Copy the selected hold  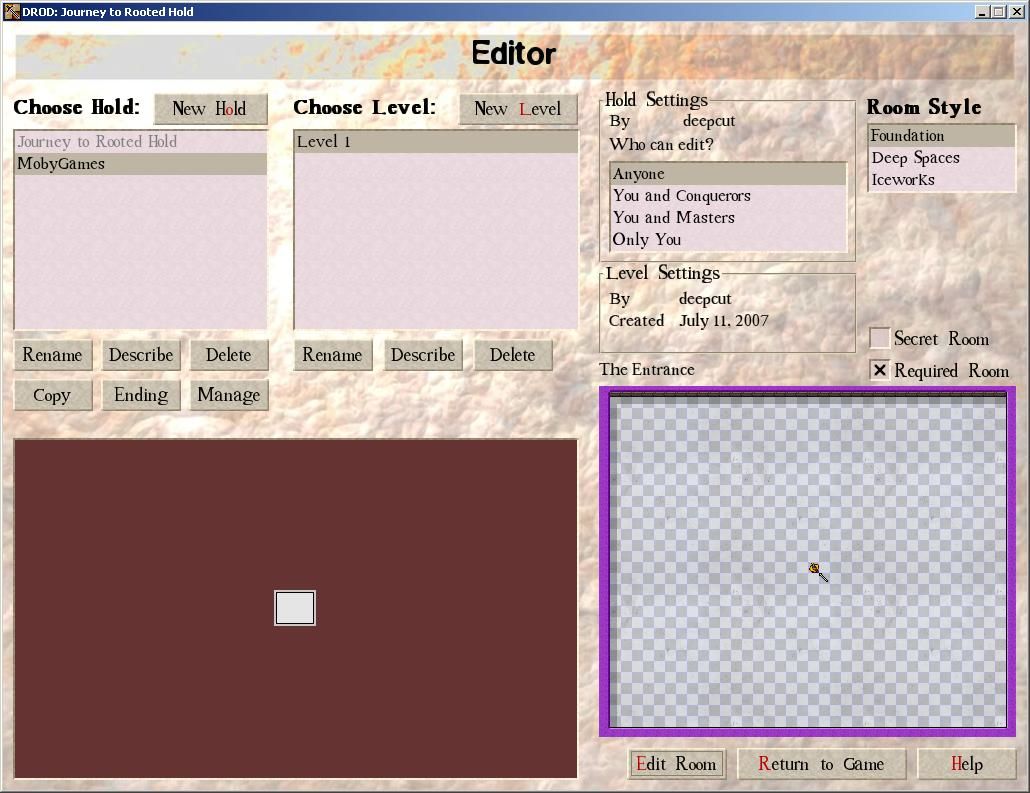point(53,395)
